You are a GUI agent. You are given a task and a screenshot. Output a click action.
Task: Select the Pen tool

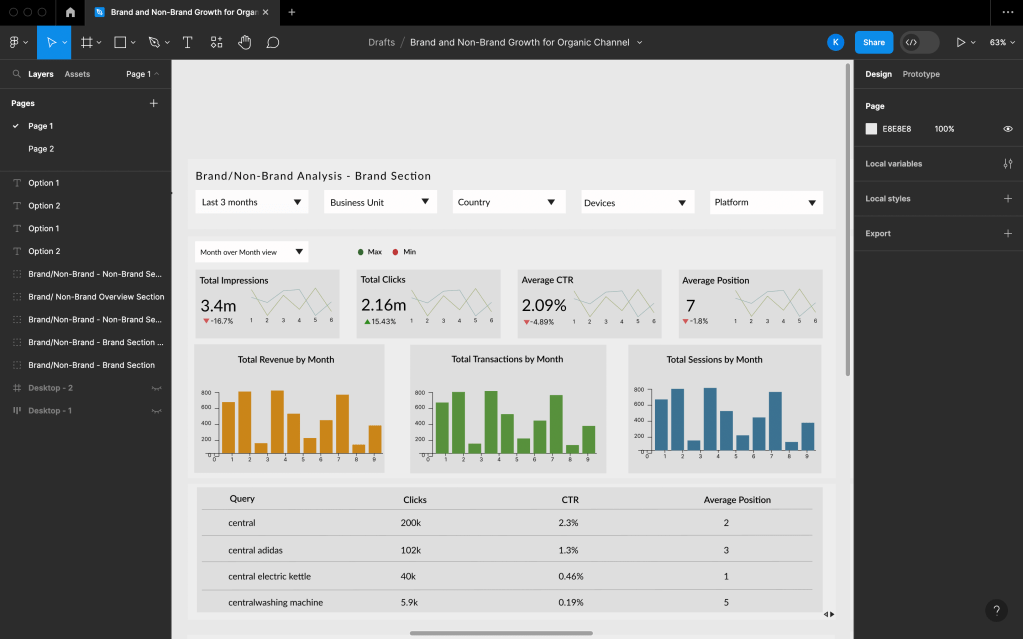[154, 42]
